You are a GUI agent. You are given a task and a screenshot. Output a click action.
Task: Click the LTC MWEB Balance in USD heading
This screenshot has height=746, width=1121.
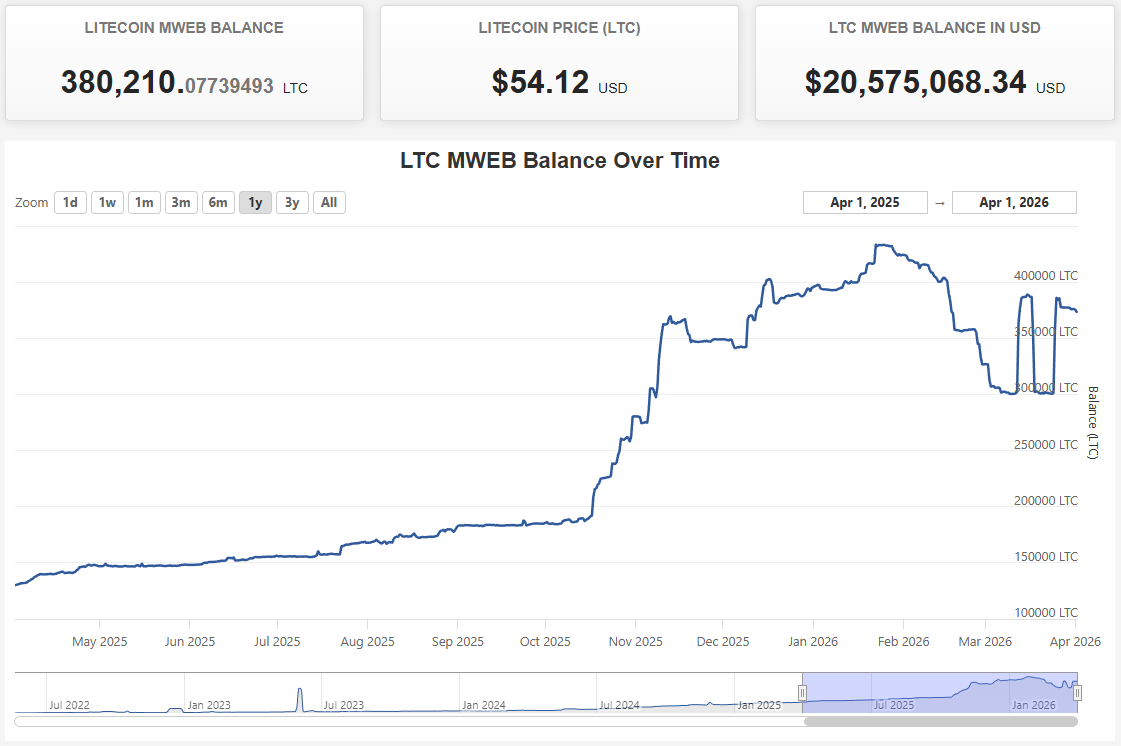tap(934, 28)
